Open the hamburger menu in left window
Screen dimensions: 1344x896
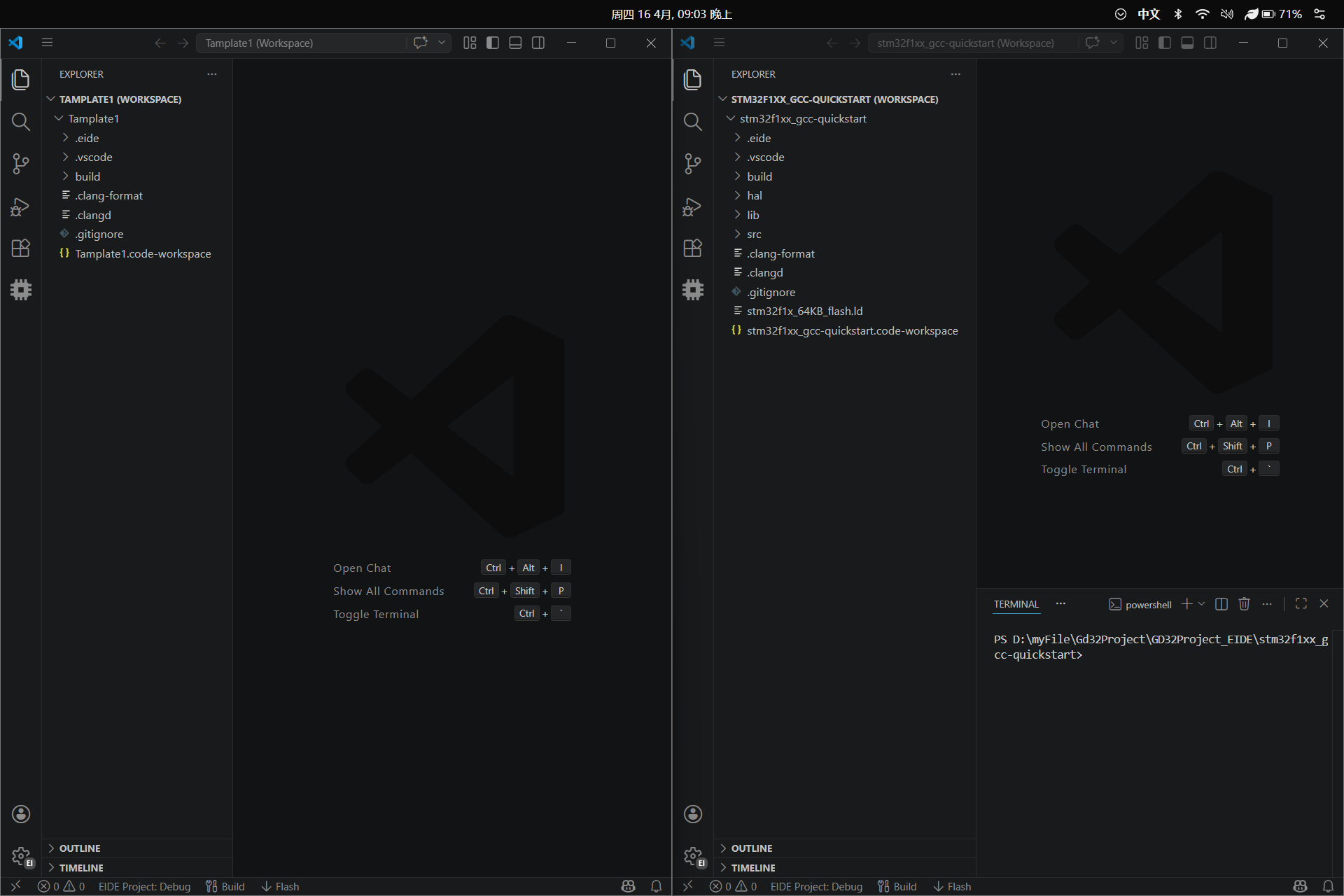point(47,43)
